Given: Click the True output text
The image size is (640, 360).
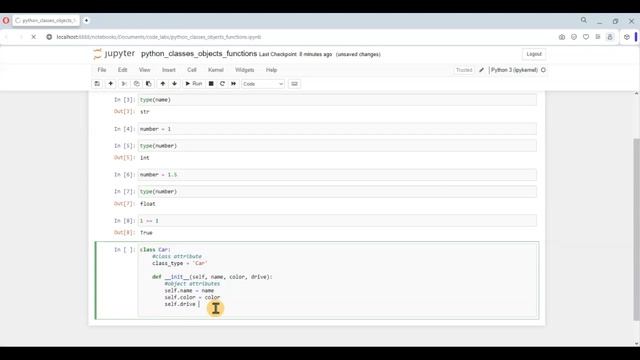Looking at the screenshot, I should tap(146, 233).
